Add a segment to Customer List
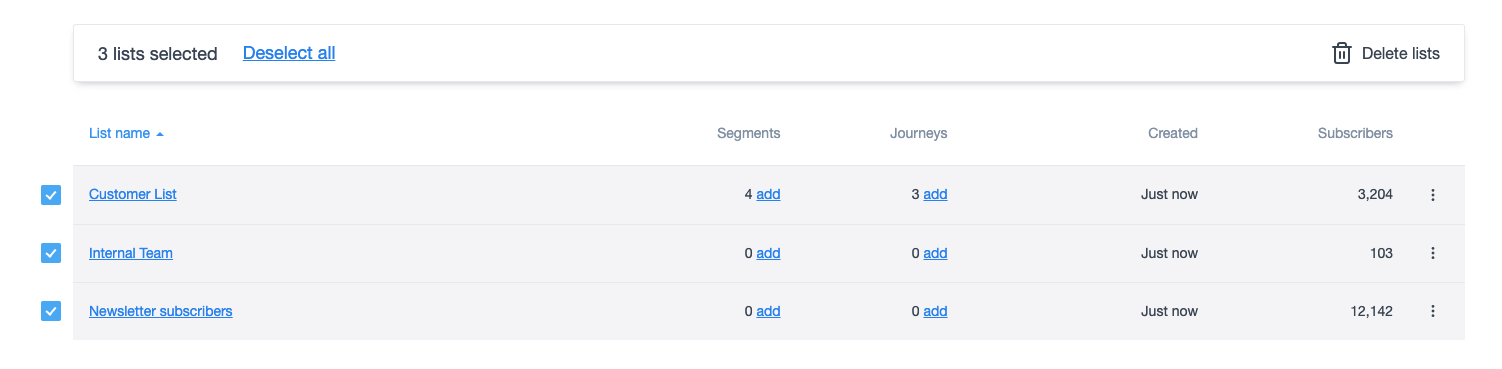Viewport: 1502px width, 369px height. pos(768,195)
